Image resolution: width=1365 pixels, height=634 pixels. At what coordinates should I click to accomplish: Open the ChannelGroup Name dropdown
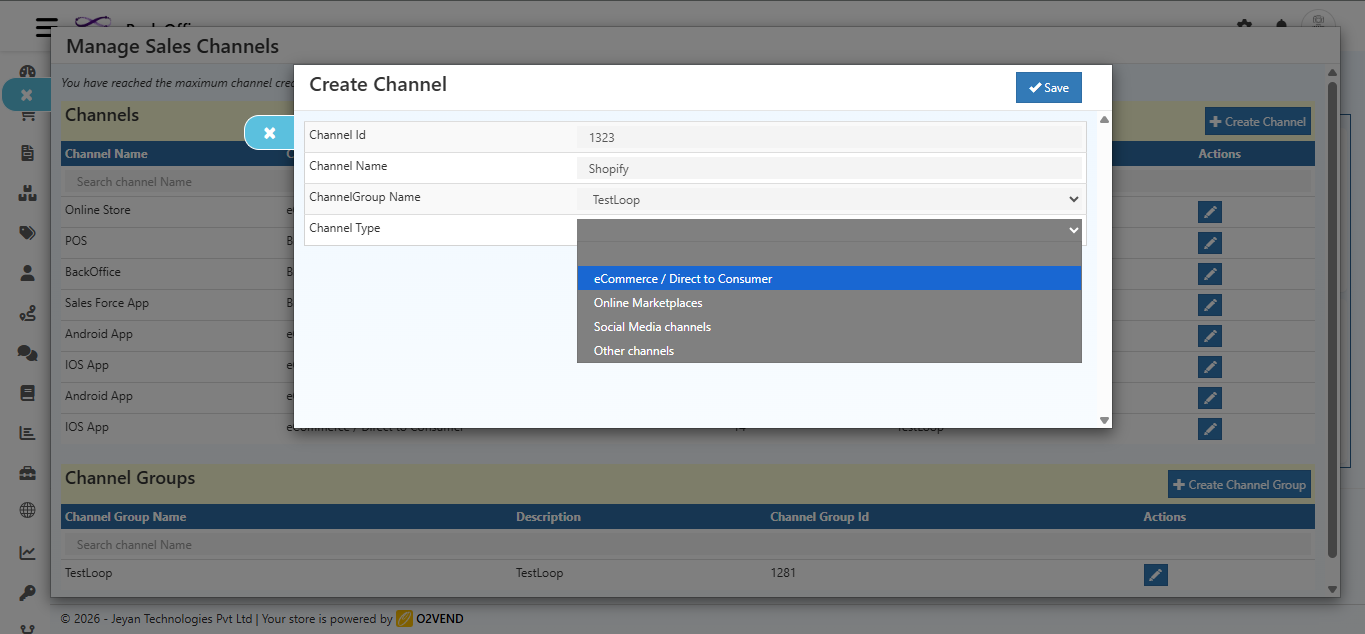(x=828, y=199)
